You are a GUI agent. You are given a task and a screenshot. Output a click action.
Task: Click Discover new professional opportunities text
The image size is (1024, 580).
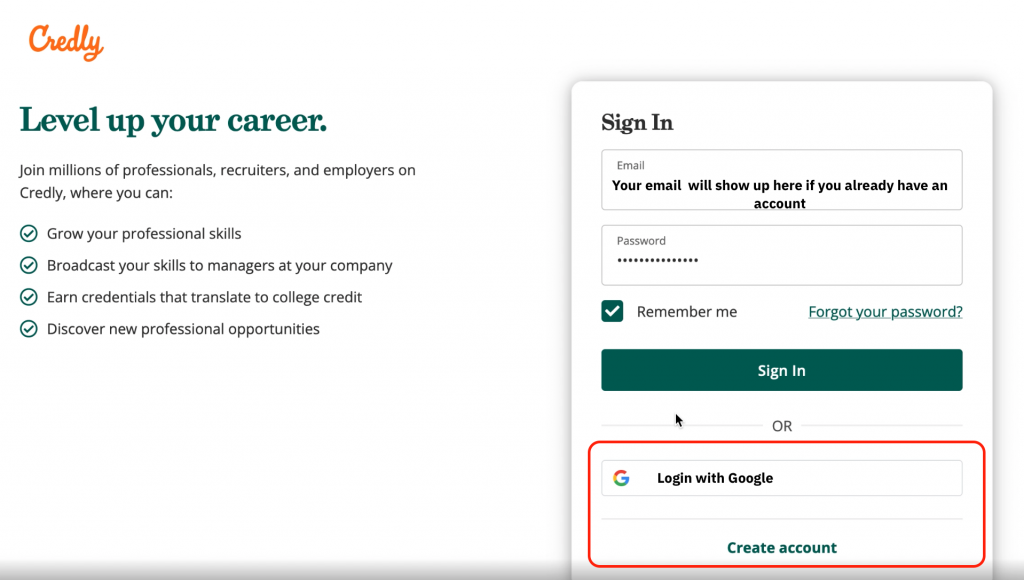(x=183, y=329)
